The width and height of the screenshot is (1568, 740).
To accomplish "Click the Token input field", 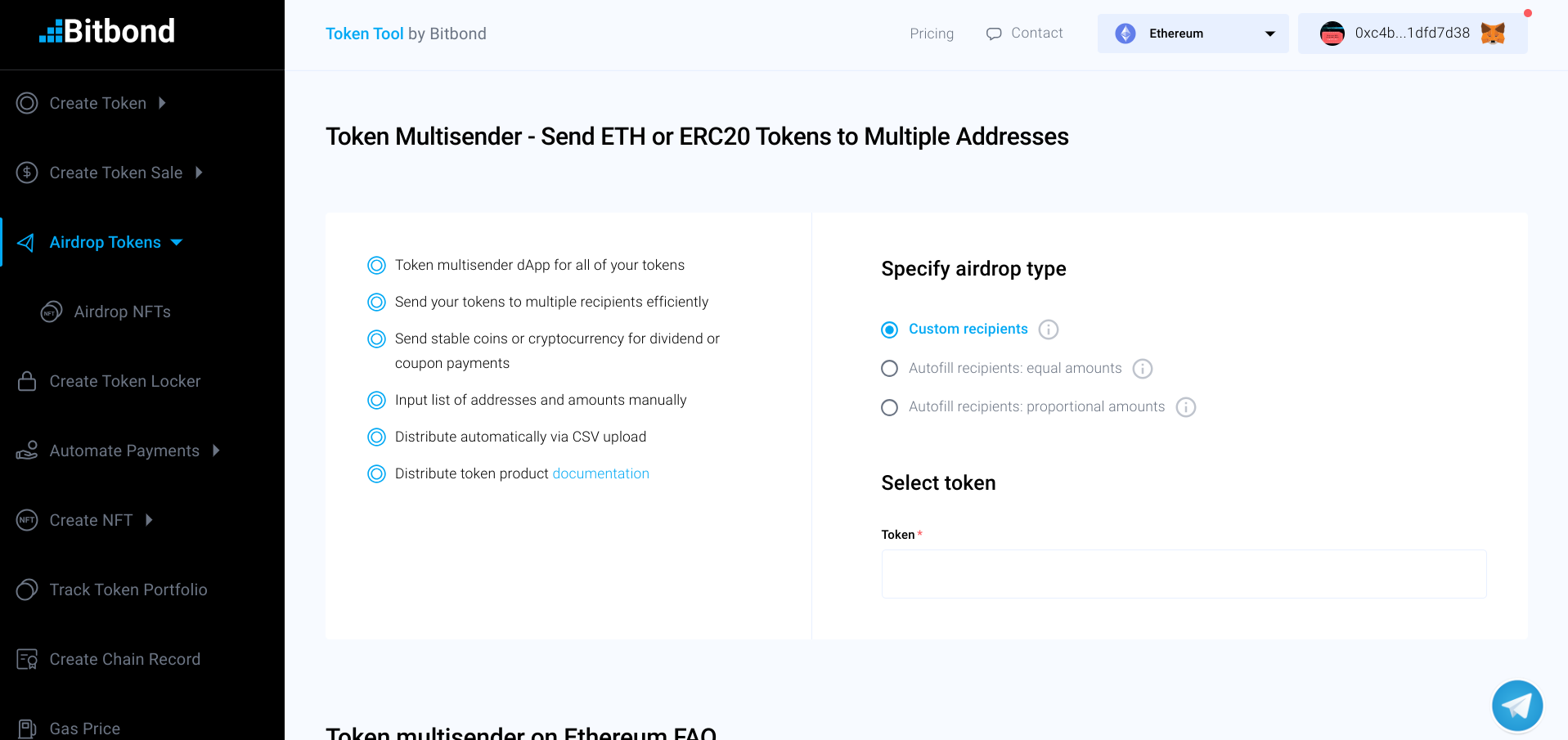I will tap(1184, 574).
